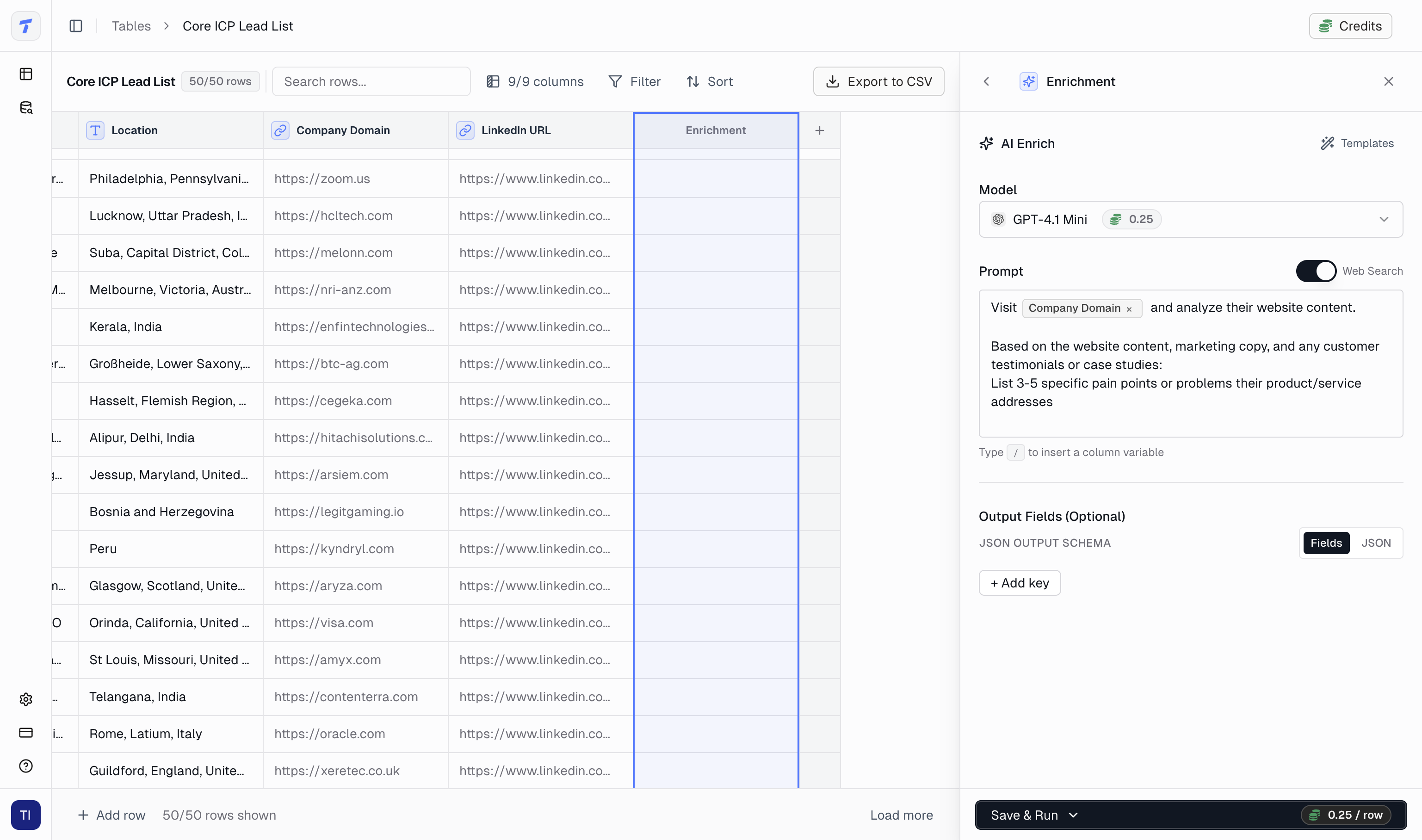Go back using the enrichment panel chevron
The image size is (1422, 840).
pyautogui.click(x=986, y=81)
